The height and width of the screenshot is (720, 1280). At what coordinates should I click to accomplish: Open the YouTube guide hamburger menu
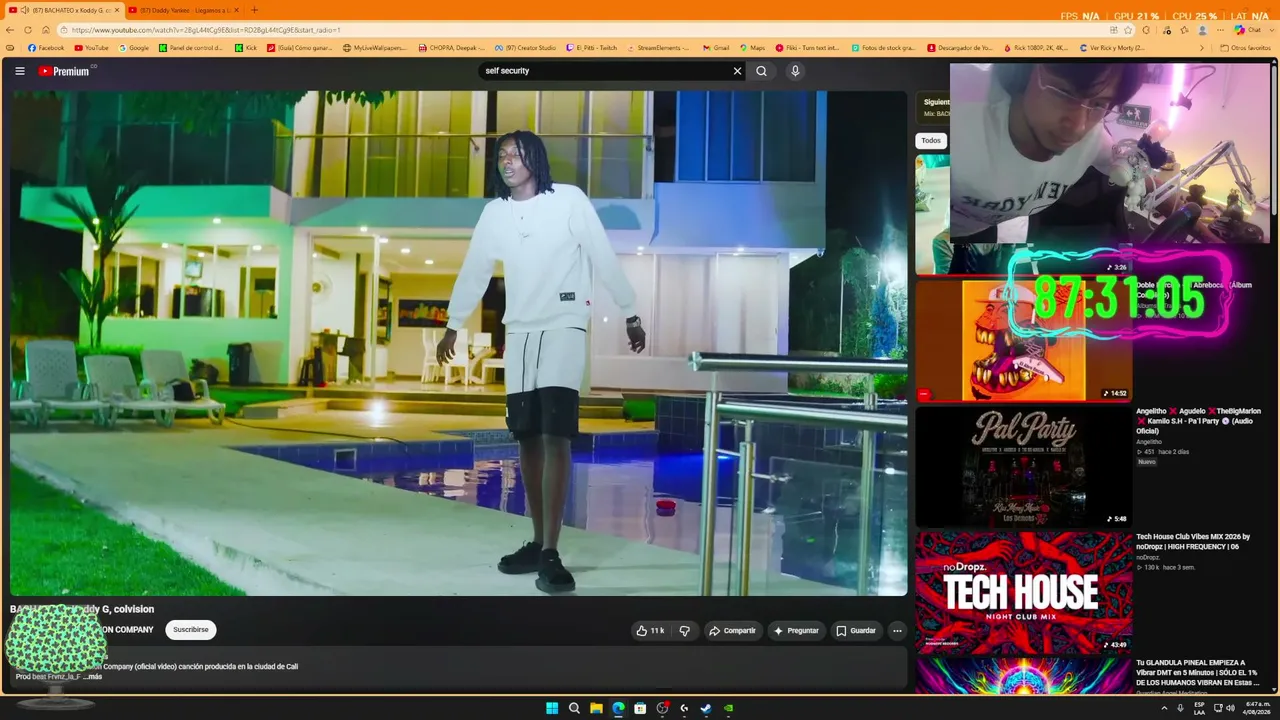click(x=20, y=71)
